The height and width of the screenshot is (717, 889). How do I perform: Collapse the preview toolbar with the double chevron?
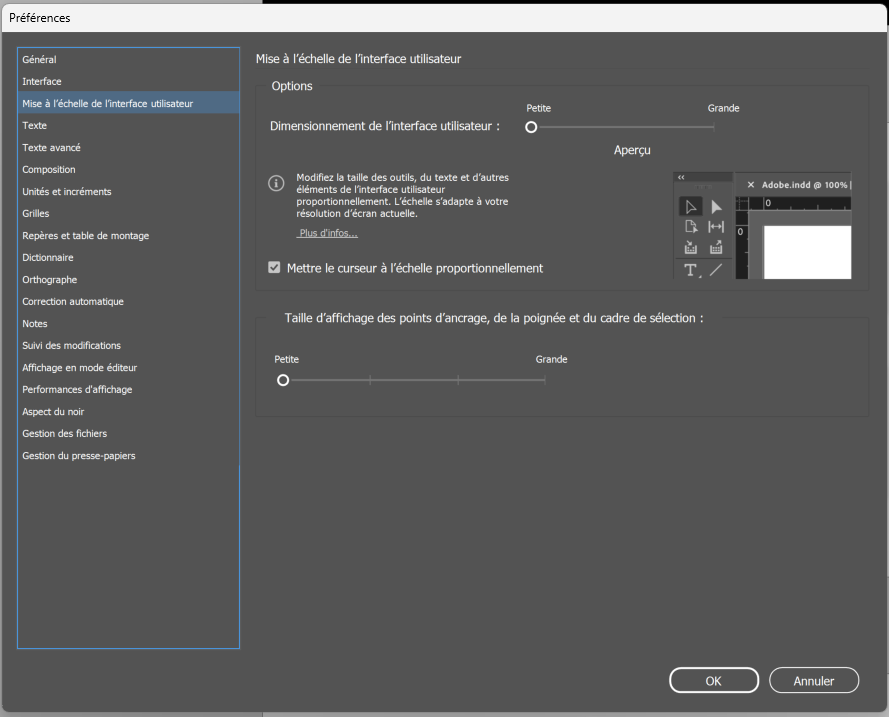click(681, 177)
